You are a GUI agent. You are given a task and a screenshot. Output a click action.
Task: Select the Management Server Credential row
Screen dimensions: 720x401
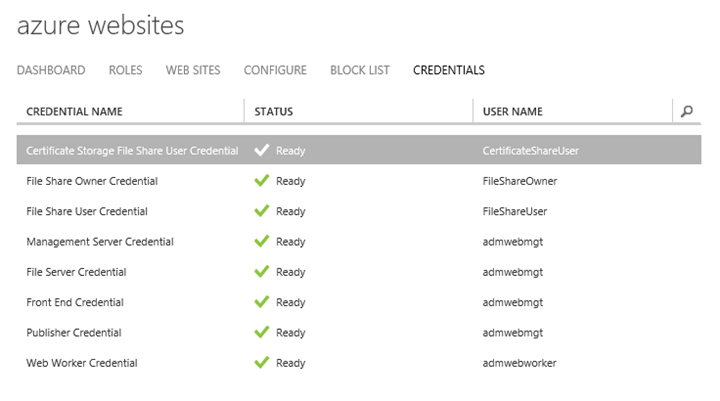359,242
